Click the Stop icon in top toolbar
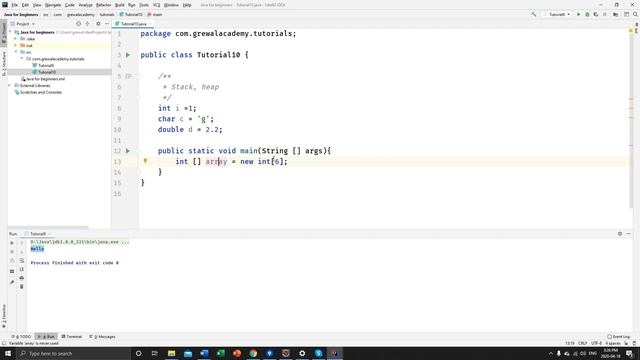 [x=605, y=14]
